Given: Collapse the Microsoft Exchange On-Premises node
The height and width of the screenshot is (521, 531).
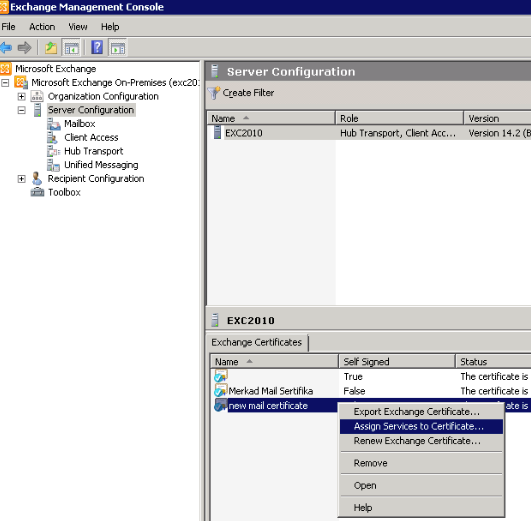Looking at the screenshot, I should point(5,83).
